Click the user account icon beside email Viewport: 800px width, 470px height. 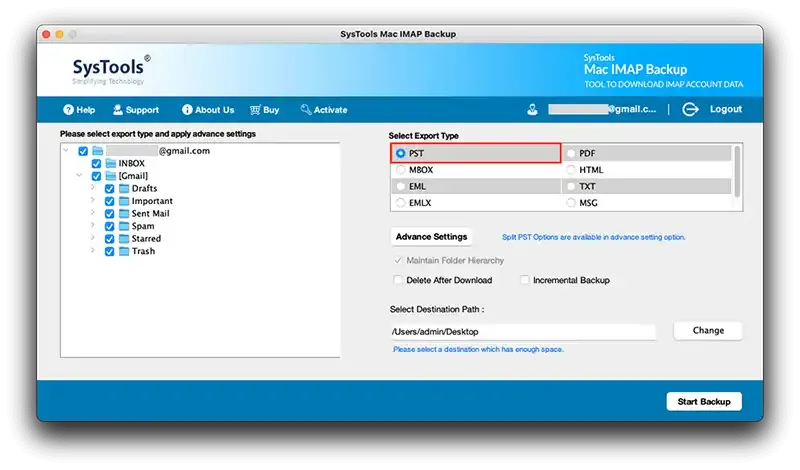pos(532,109)
